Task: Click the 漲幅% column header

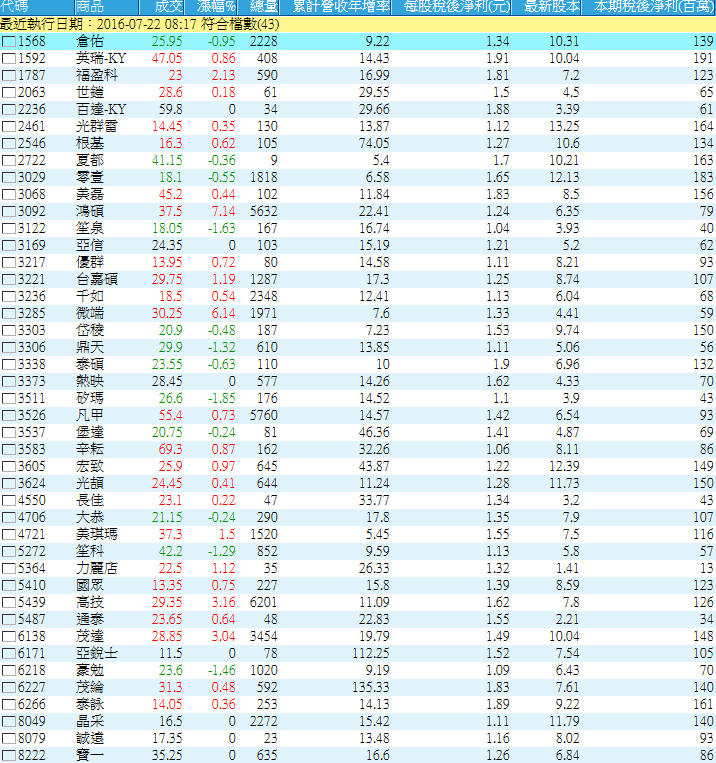Action: [x=215, y=7]
